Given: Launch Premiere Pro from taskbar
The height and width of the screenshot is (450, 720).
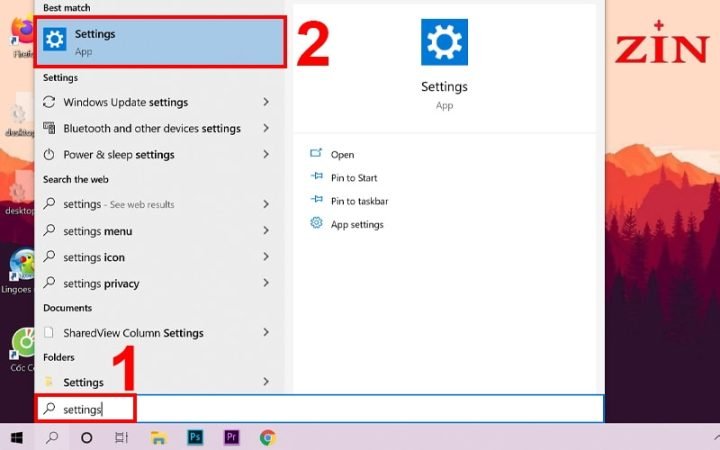Looking at the screenshot, I should [x=231, y=437].
